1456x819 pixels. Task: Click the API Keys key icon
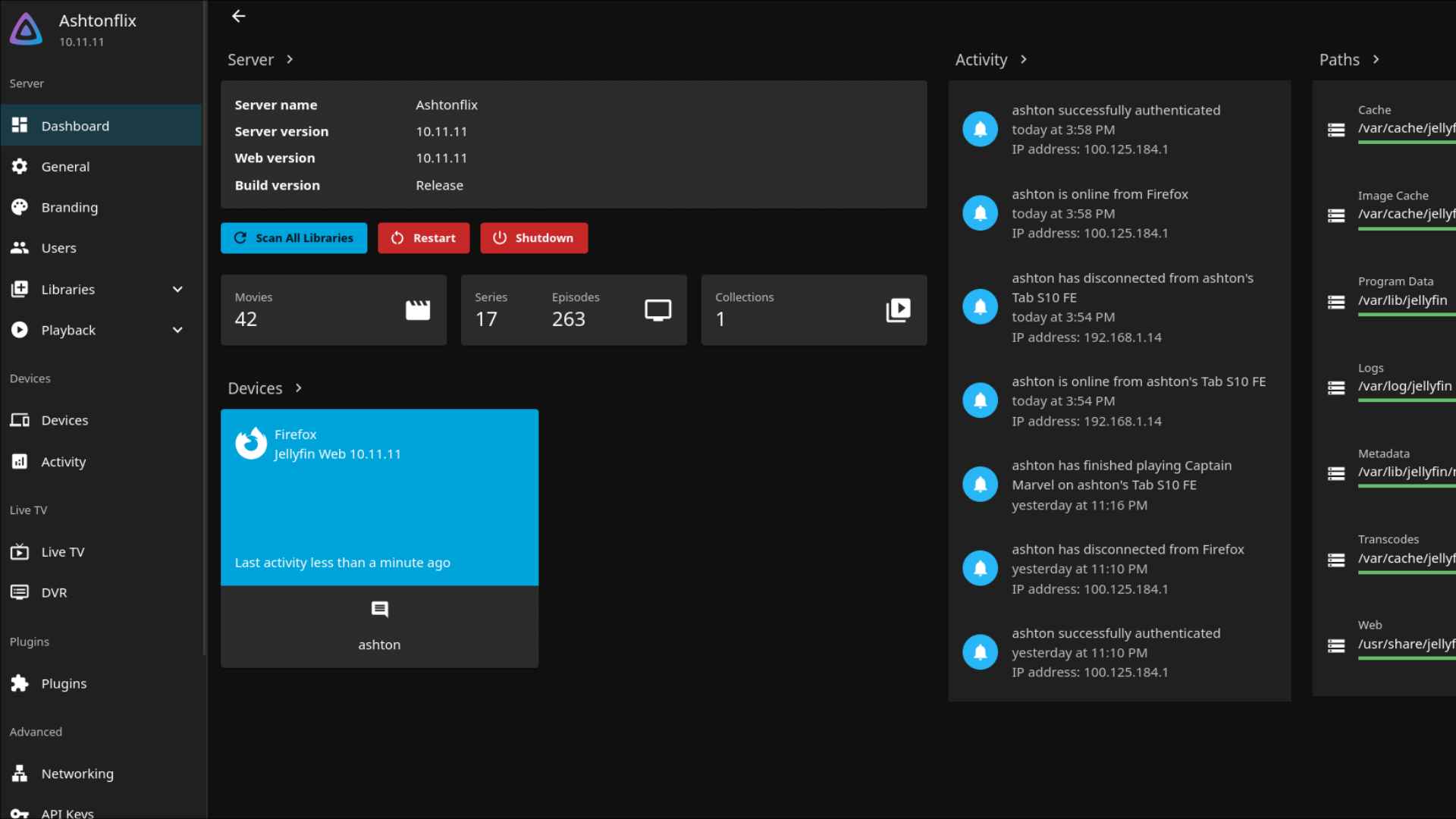pyautogui.click(x=20, y=813)
